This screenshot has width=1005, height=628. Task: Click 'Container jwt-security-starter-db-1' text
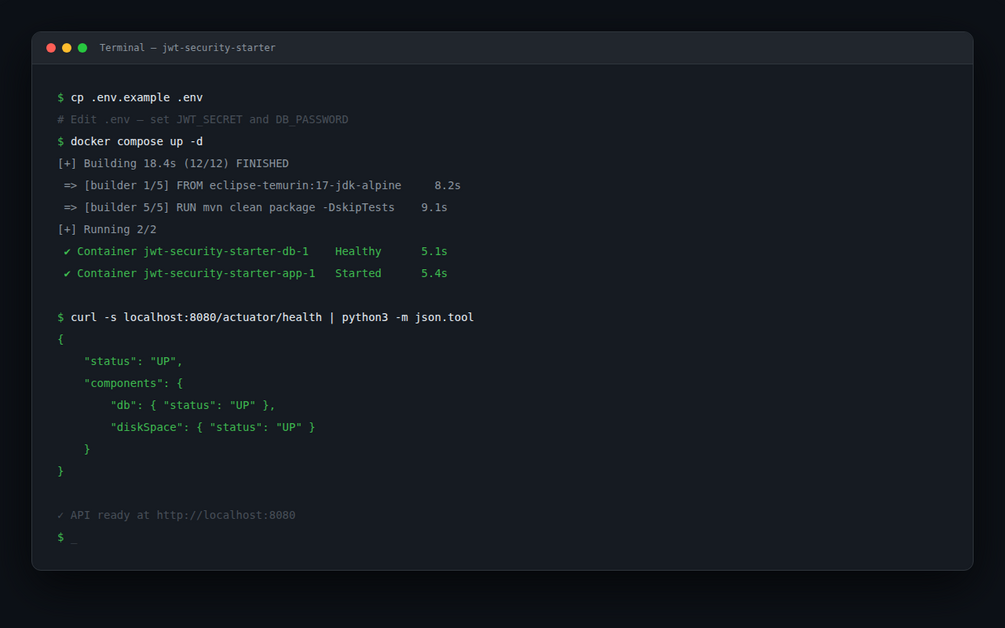[193, 252]
